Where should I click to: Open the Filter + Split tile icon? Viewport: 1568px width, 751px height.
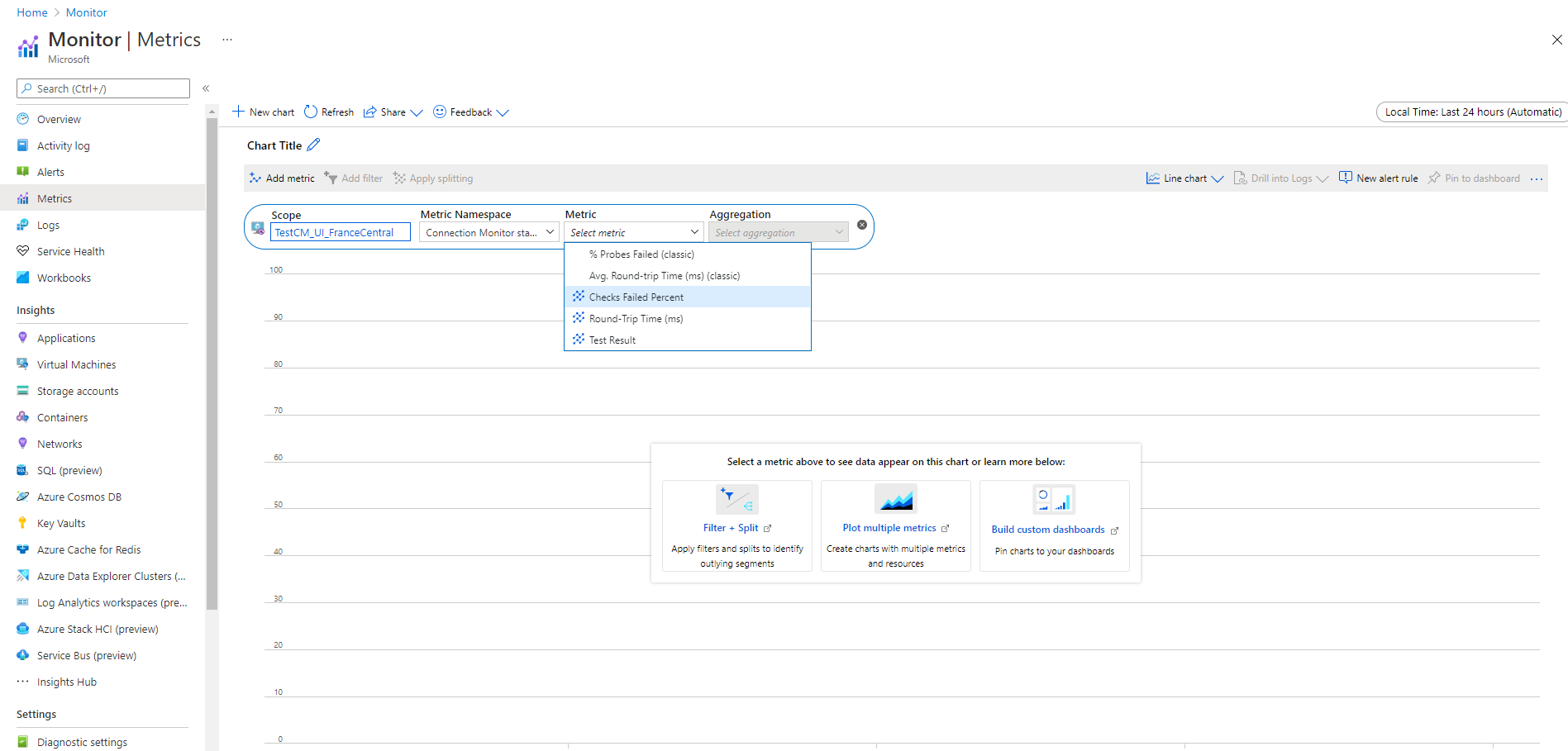coord(736,500)
